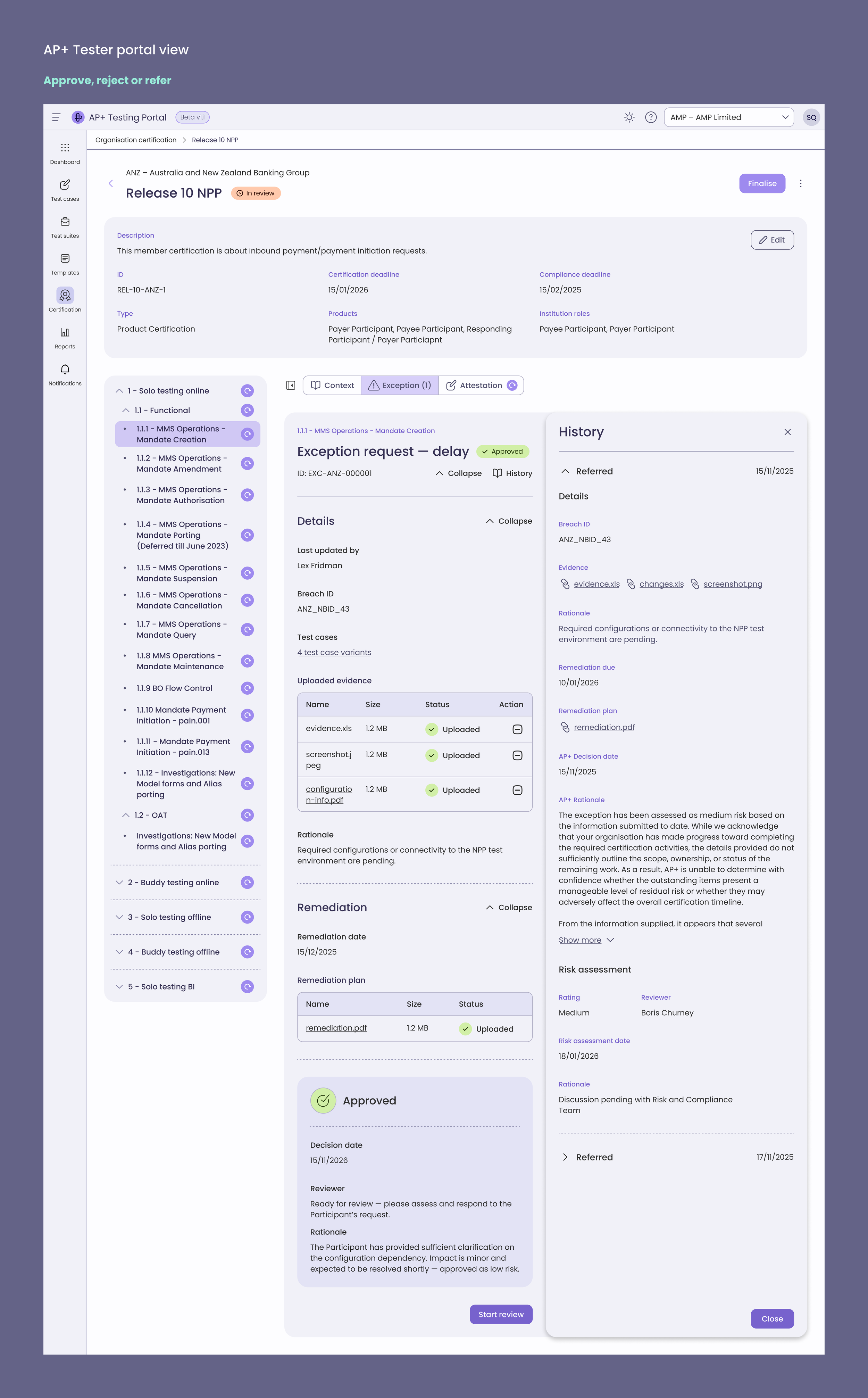Click the help question mark icon
The width and height of the screenshot is (868, 1398).
[x=650, y=117]
